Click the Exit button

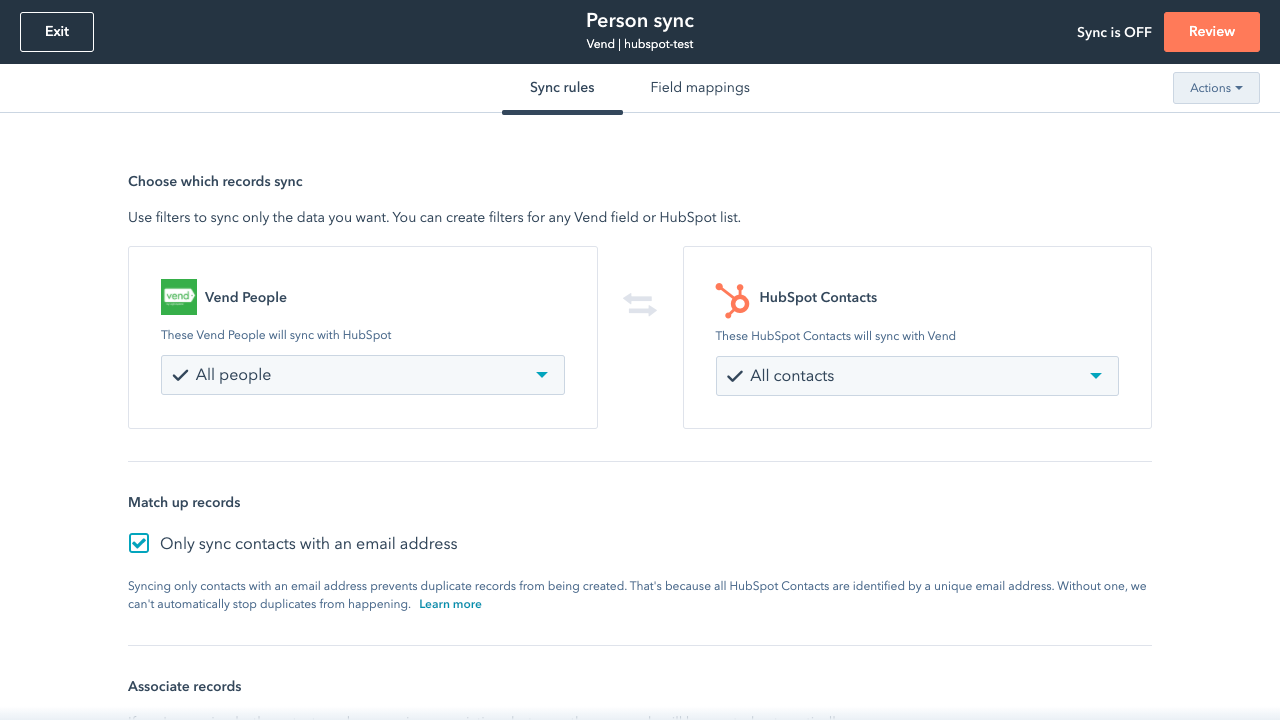point(56,31)
